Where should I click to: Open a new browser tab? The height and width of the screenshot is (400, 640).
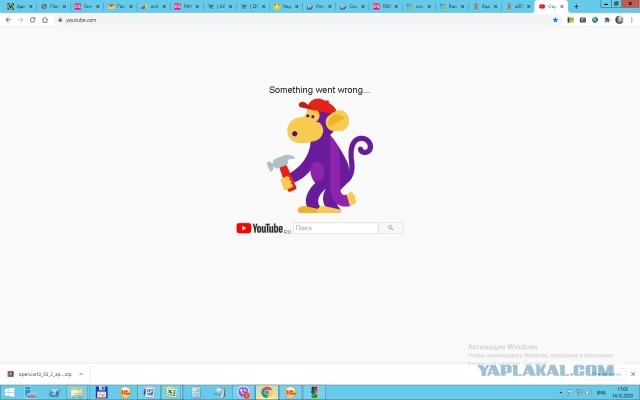(576, 6)
